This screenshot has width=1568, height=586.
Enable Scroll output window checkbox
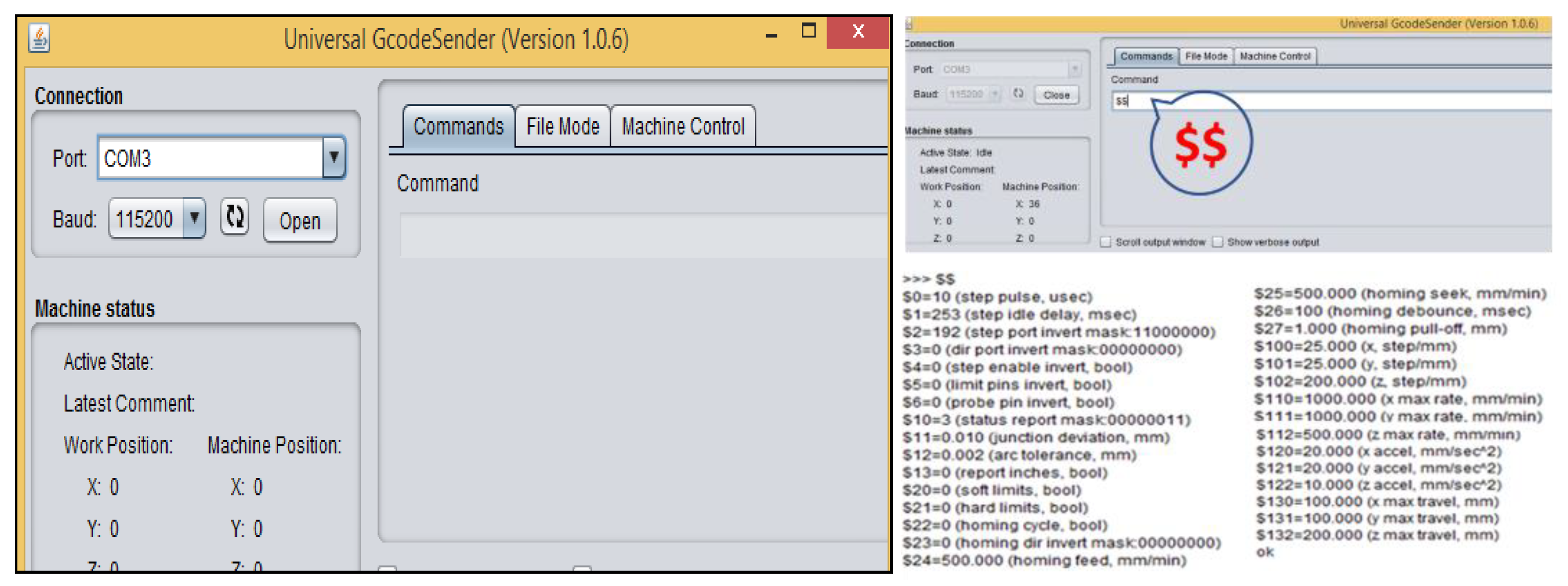1106,243
